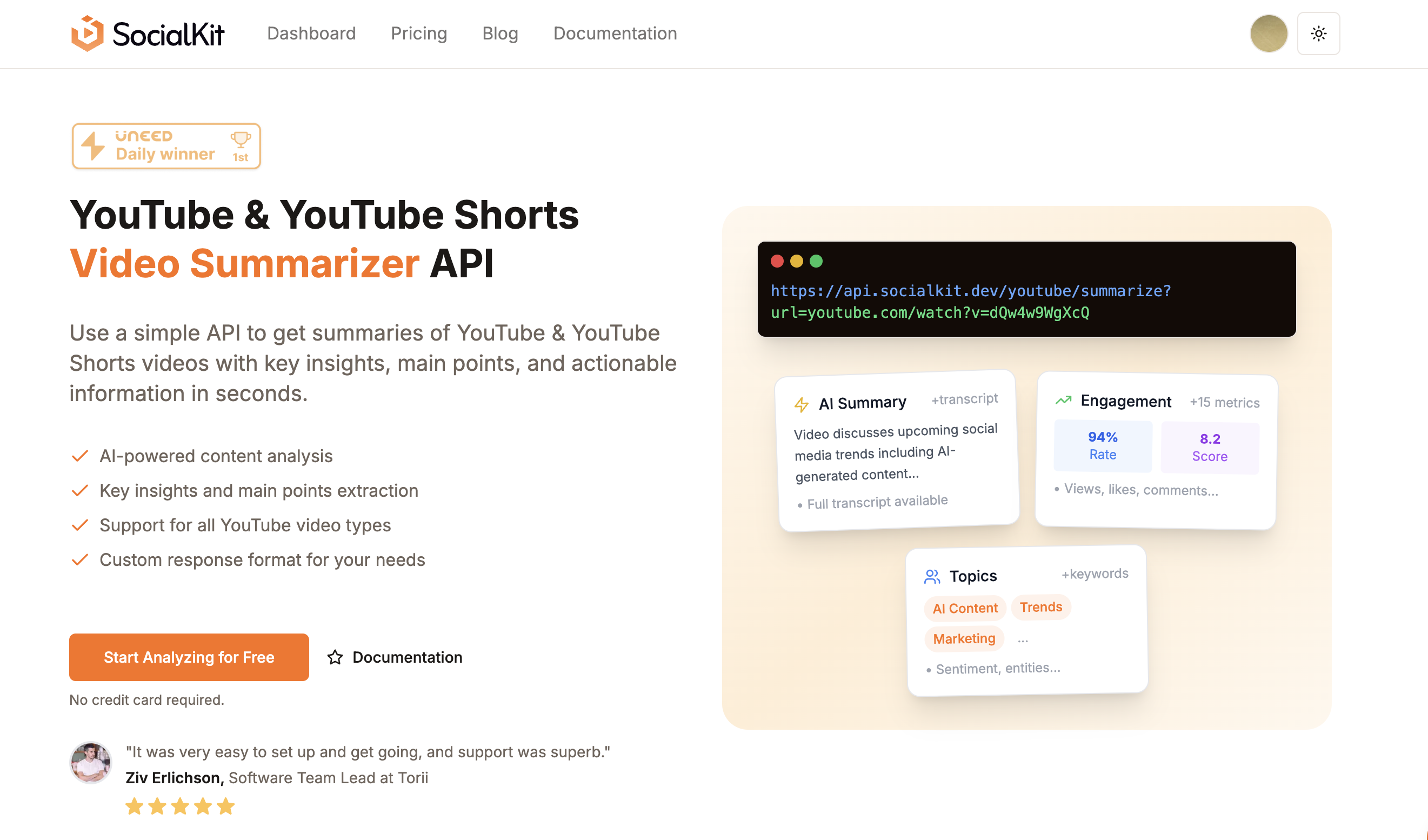Toggle the light/dark theme switch
The height and width of the screenshot is (840, 1428).
(x=1319, y=34)
